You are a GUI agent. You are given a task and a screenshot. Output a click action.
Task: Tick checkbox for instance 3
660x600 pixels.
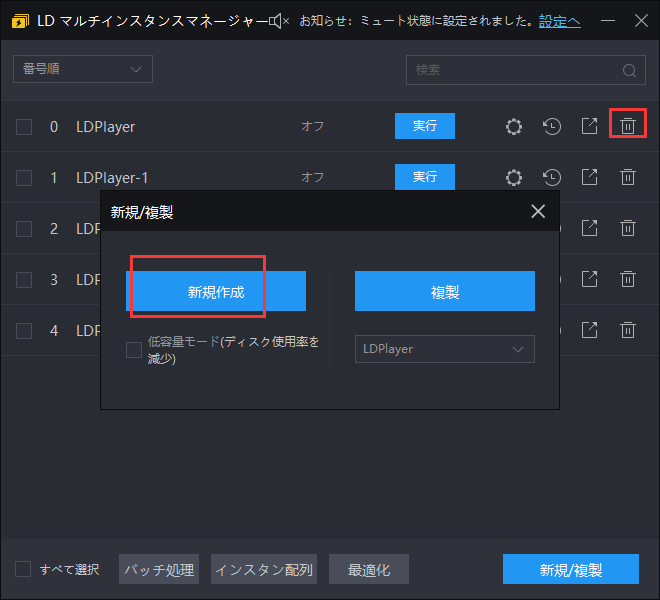click(24, 280)
